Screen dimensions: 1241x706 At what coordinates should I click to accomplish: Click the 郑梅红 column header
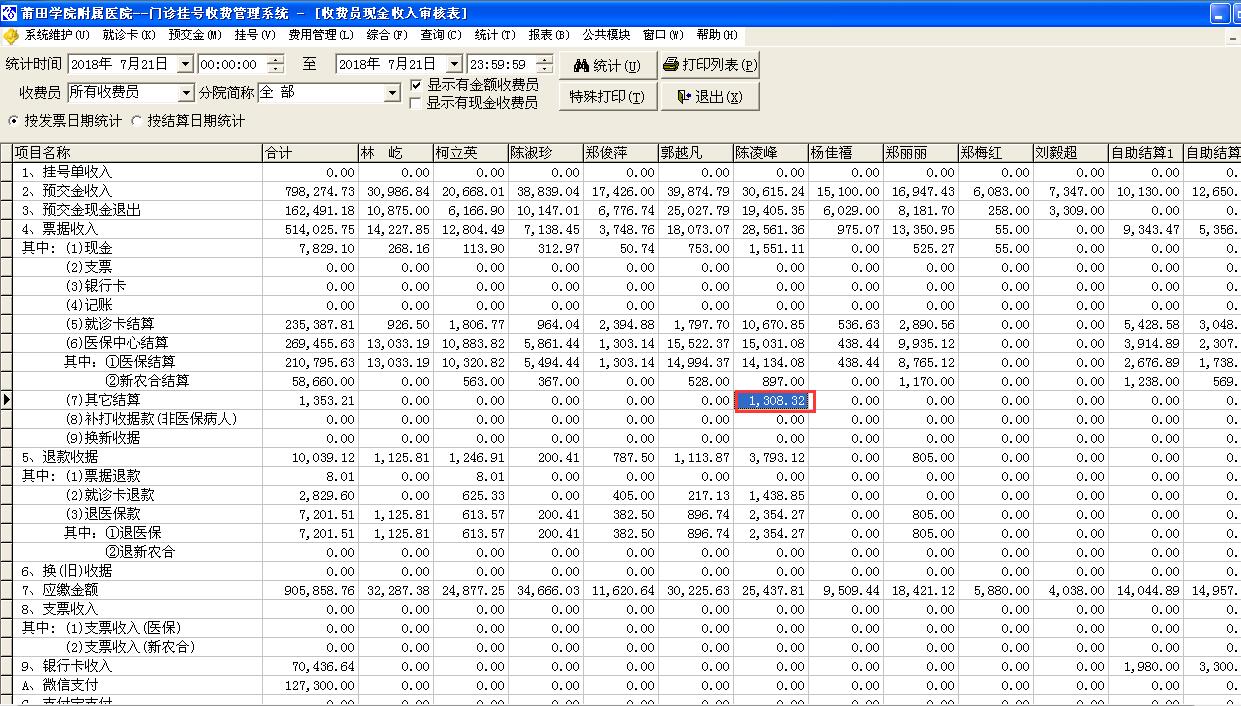click(995, 153)
